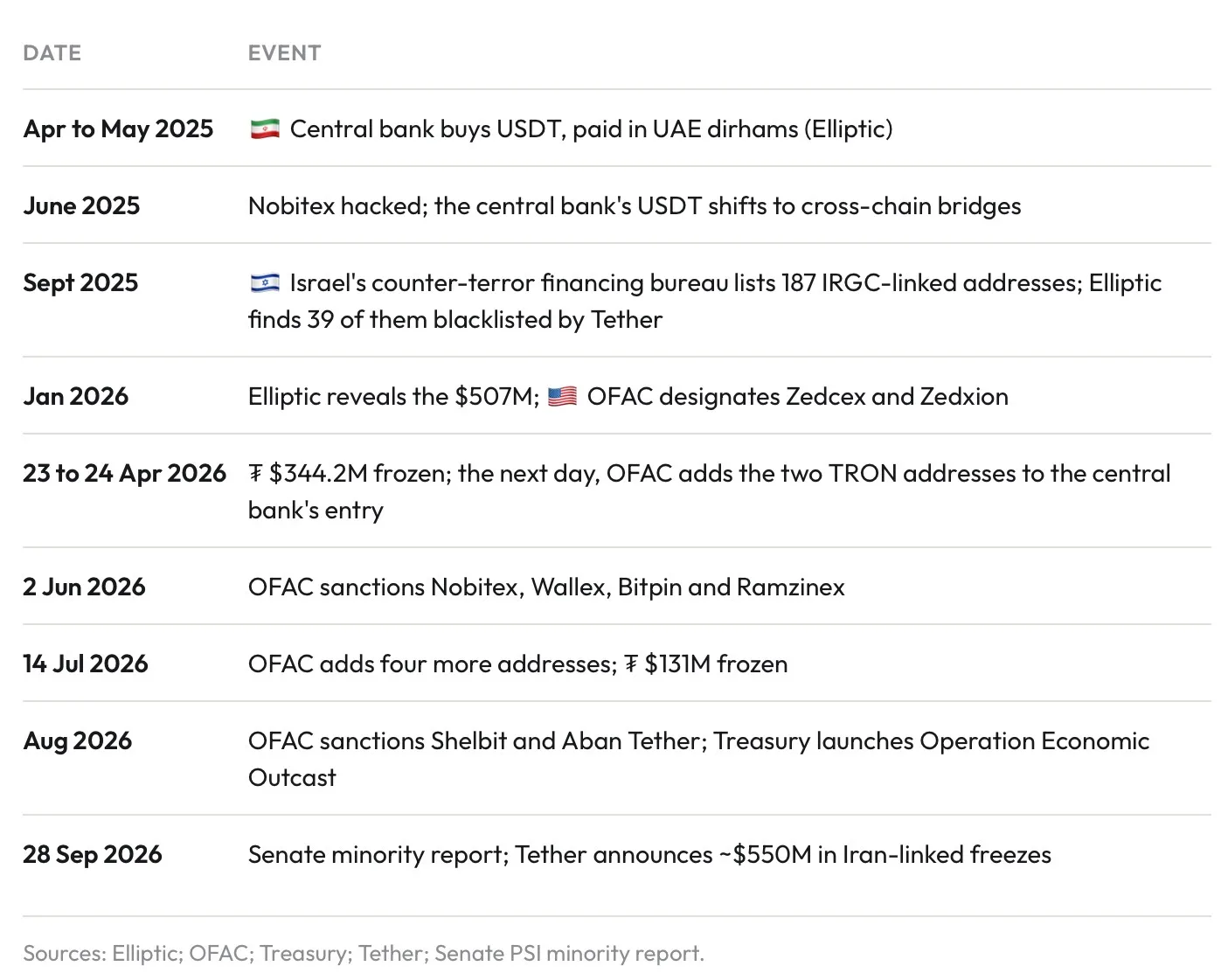Click the Tether symbol before $344.2M
Screen dimensions: 1228x980
(255, 474)
